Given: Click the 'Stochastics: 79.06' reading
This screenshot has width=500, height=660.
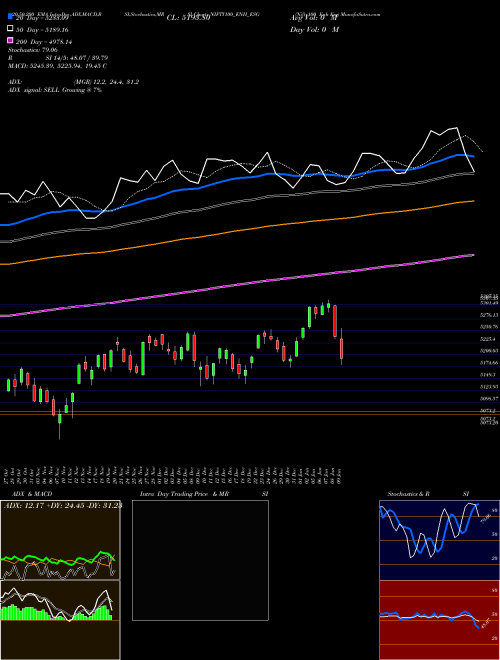Looking at the screenshot, I should [33, 50].
